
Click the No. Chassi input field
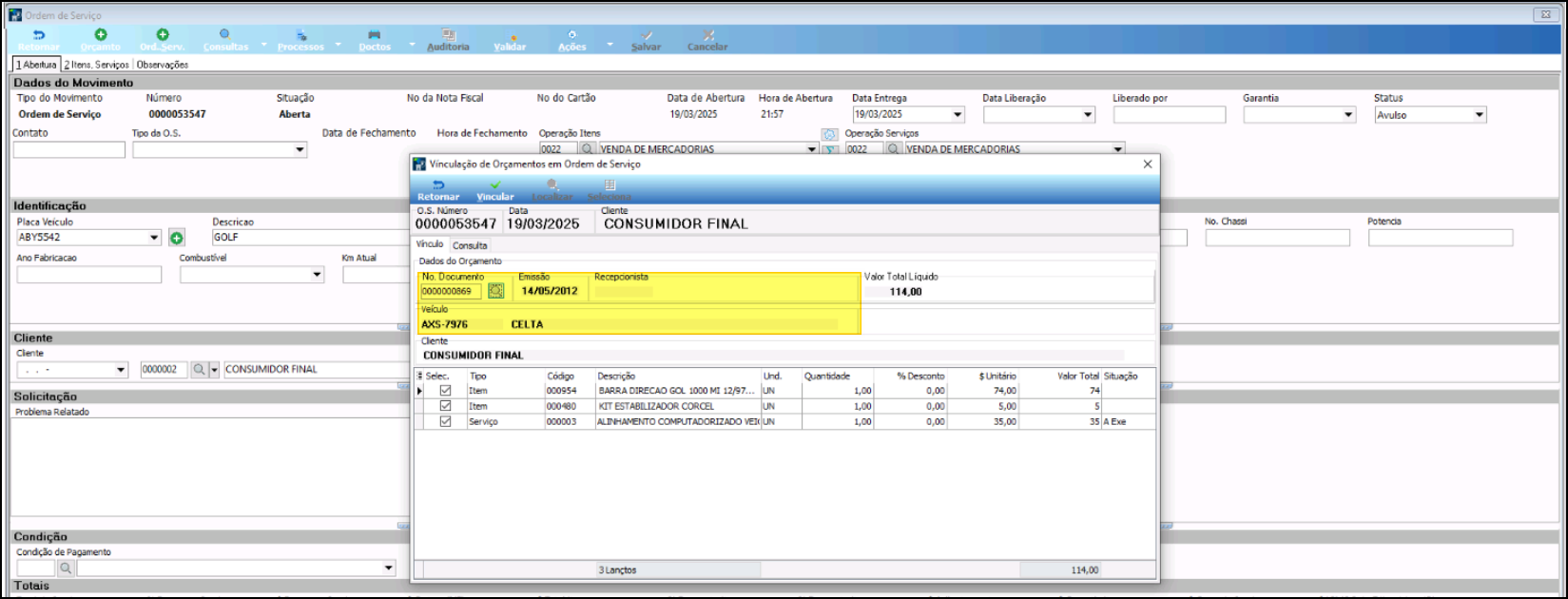(1278, 238)
